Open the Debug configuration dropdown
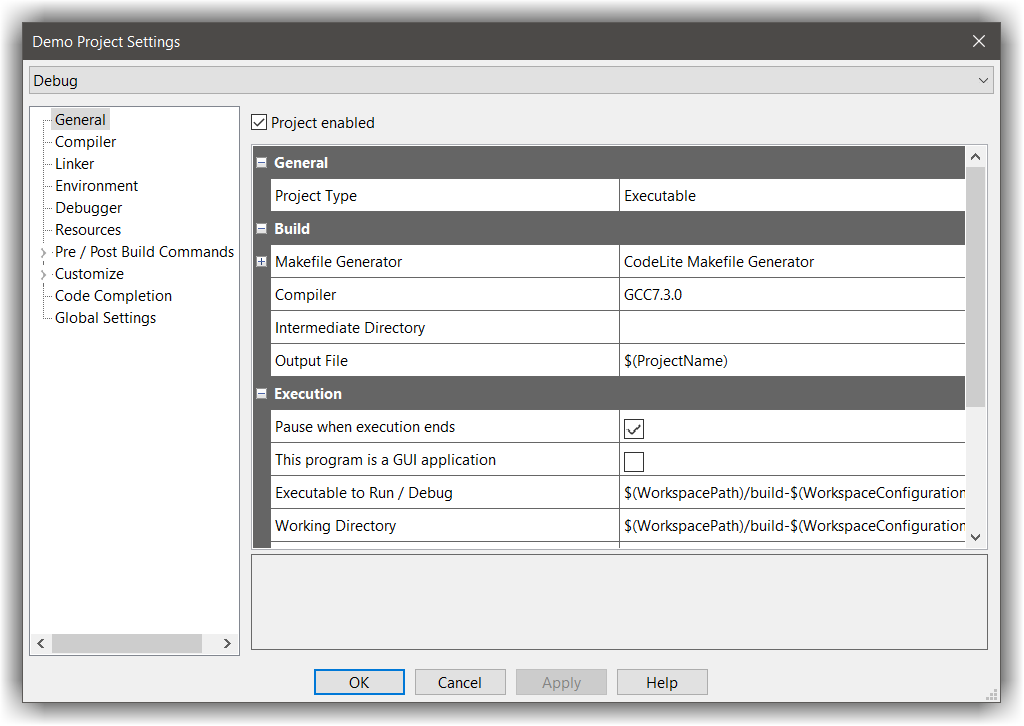Viewport: 1024px width, 726px height. click(x=983, y=80)
